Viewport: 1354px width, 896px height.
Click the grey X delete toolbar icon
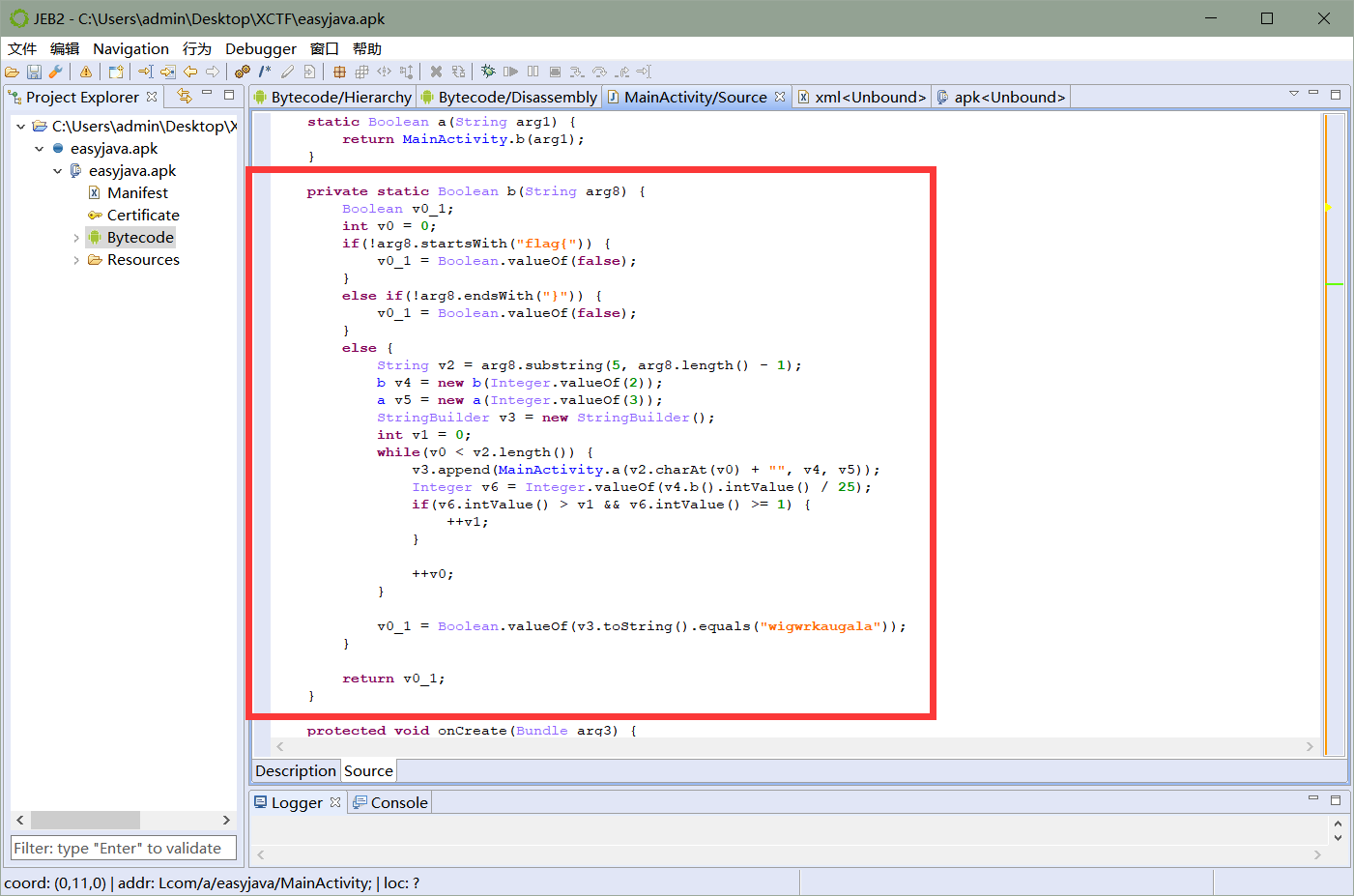[x=436, y=72]
